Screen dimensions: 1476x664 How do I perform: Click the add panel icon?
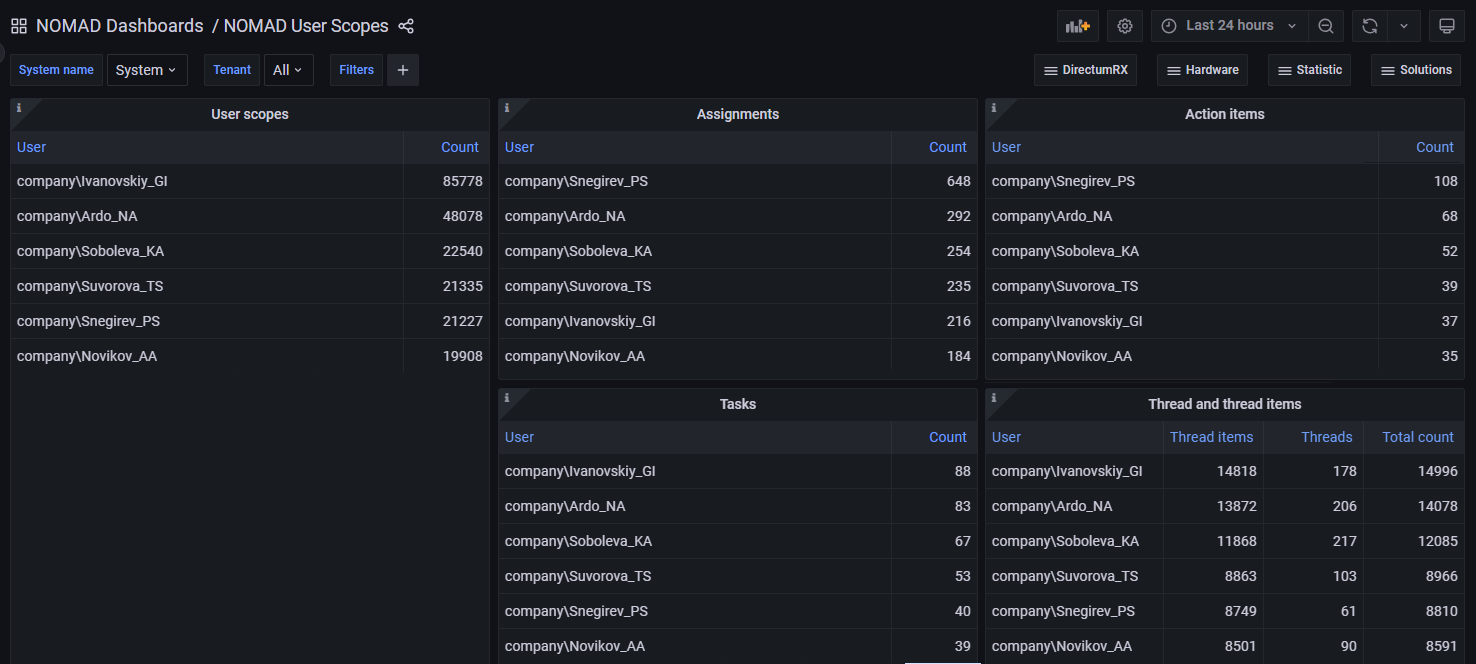pos(1077,26)
